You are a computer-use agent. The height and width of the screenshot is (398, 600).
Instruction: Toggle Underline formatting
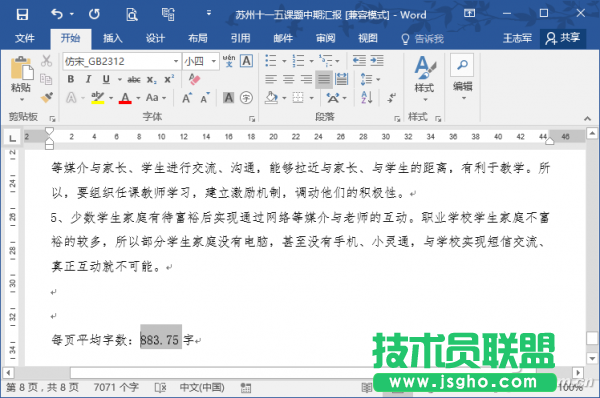tap(106, 79)
